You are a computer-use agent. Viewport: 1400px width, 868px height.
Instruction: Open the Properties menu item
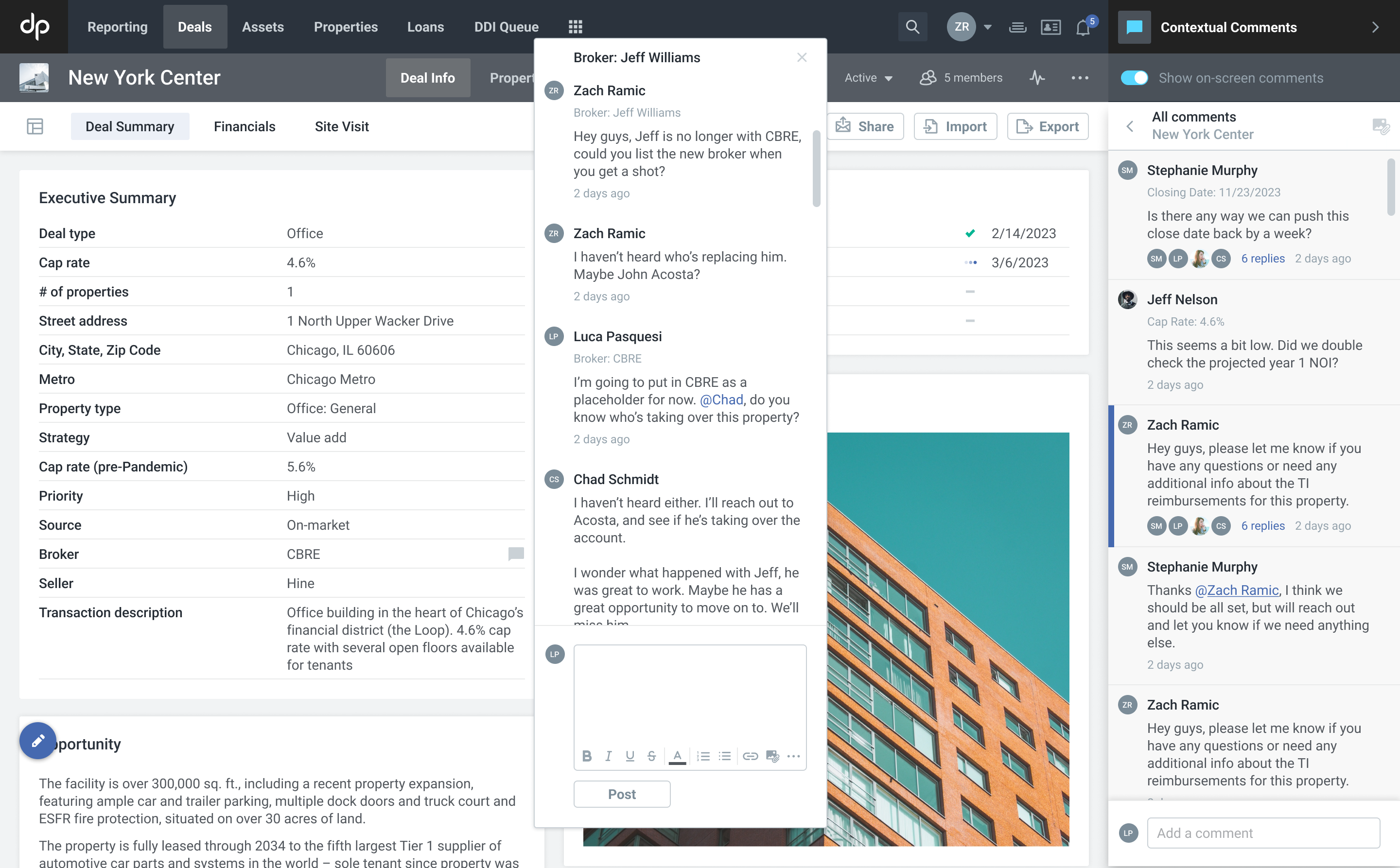[x=346, y=27]
